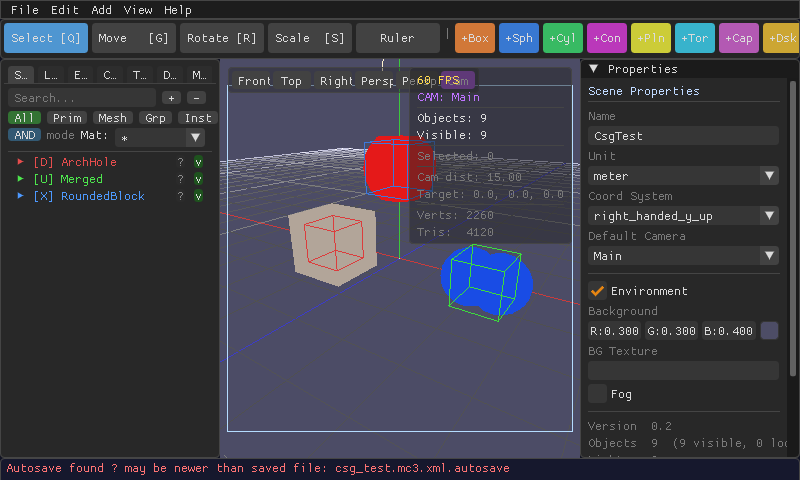This screenshot has width=800, height=480.
Task: Click the question mark on RoundedBlock row
Action: (x=180, y=196)
